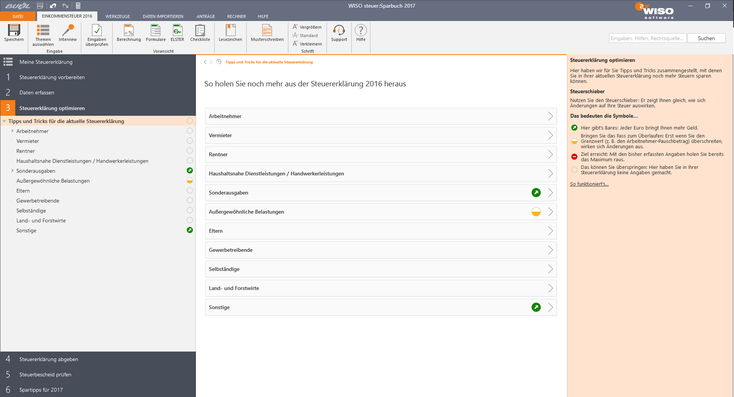
Task: Open the Rentner row chevron
Action: tap(550, 154)
